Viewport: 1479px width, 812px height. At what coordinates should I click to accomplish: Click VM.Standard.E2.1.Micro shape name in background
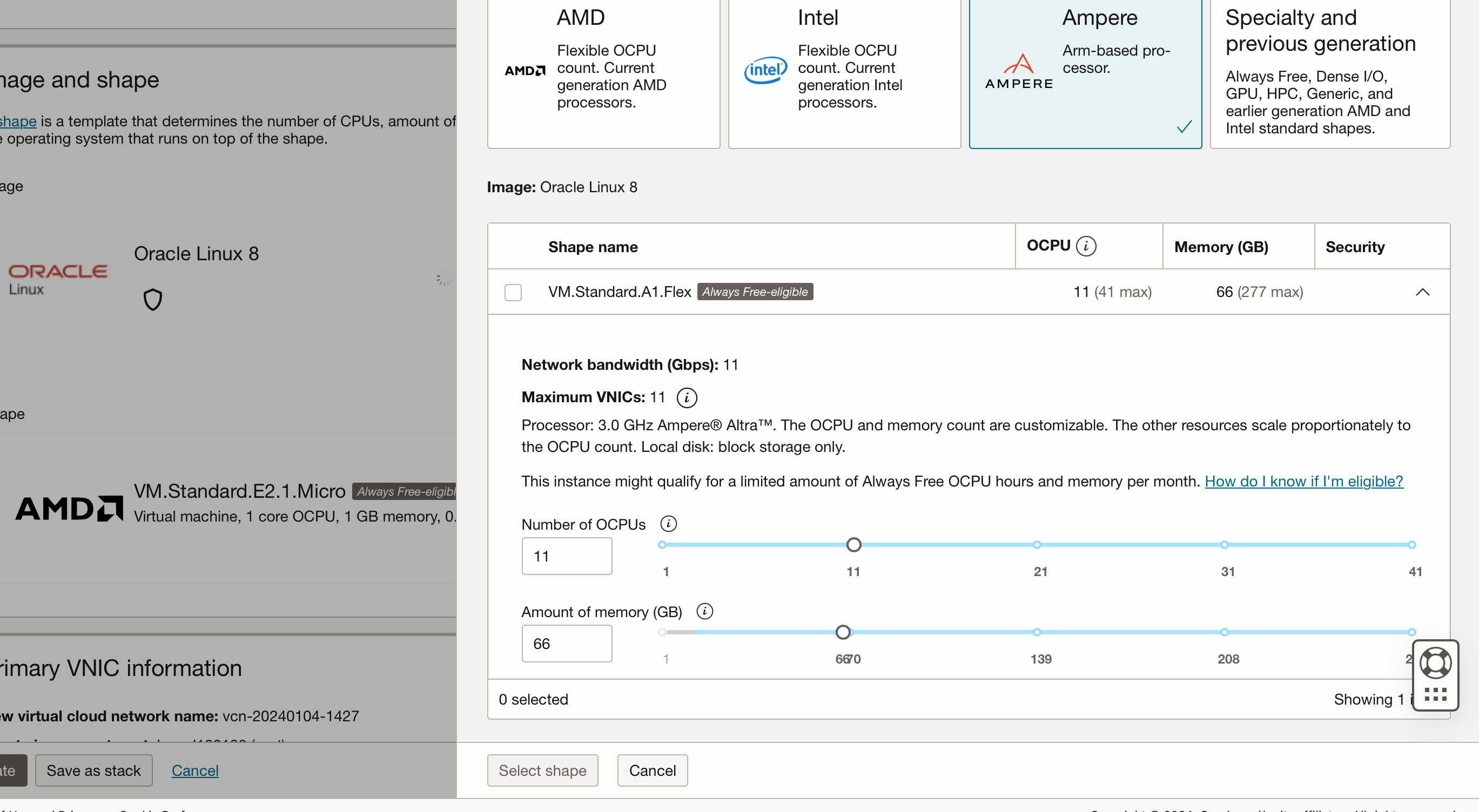(x=239, y=491)
